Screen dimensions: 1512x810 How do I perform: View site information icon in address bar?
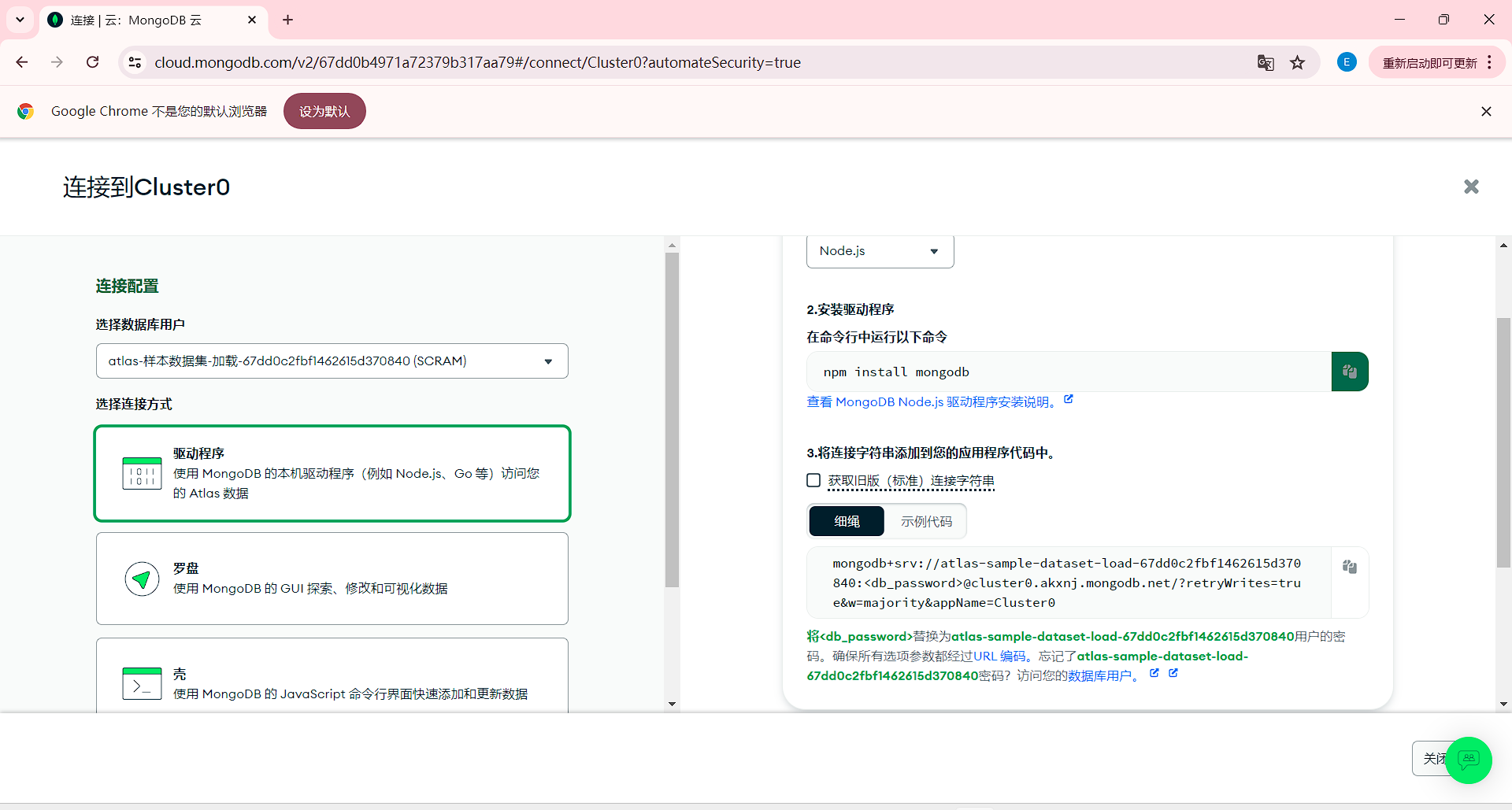(x=135, y=62)
